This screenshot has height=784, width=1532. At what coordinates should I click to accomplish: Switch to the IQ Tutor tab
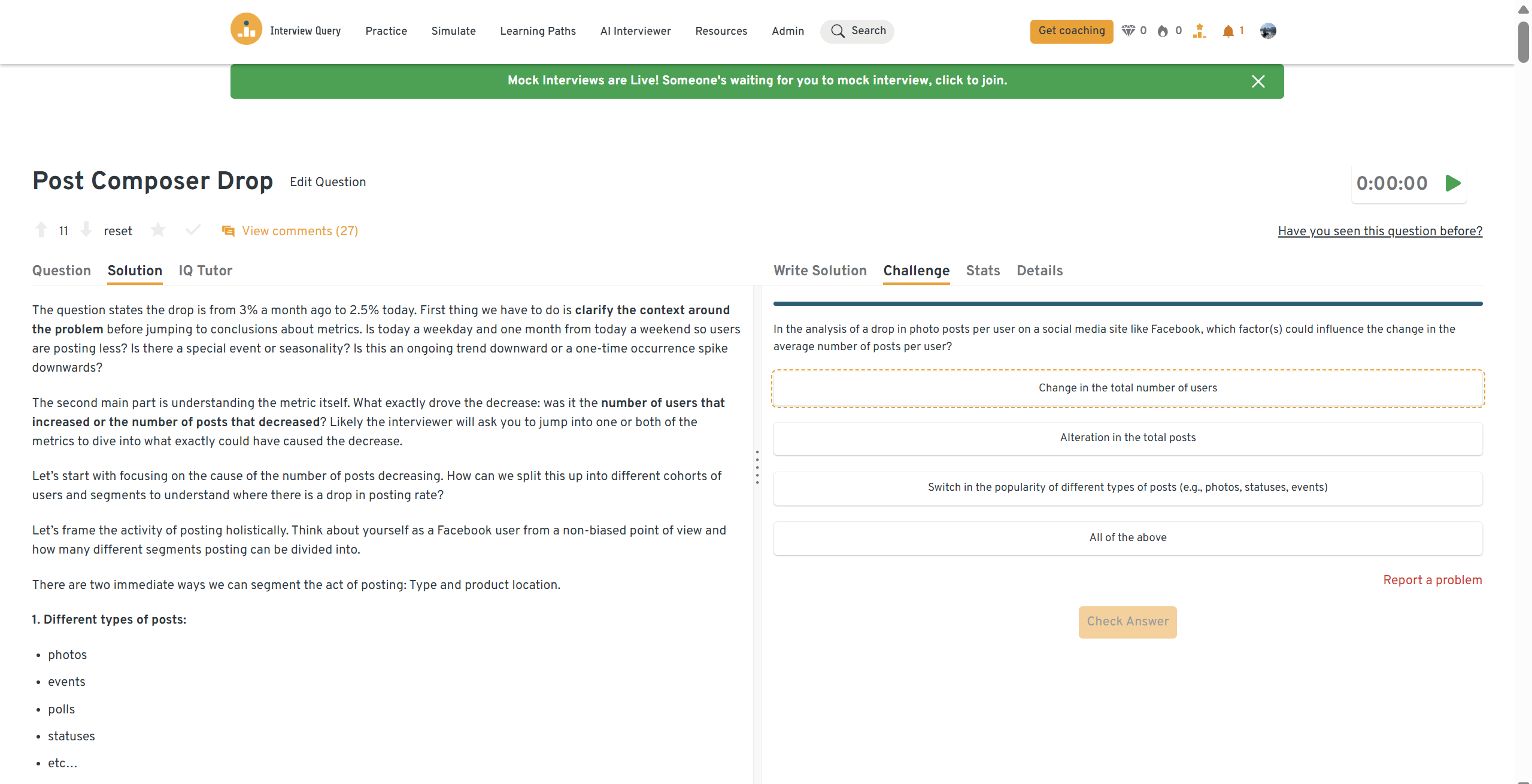pyautogui.click(x=205, y=271)
